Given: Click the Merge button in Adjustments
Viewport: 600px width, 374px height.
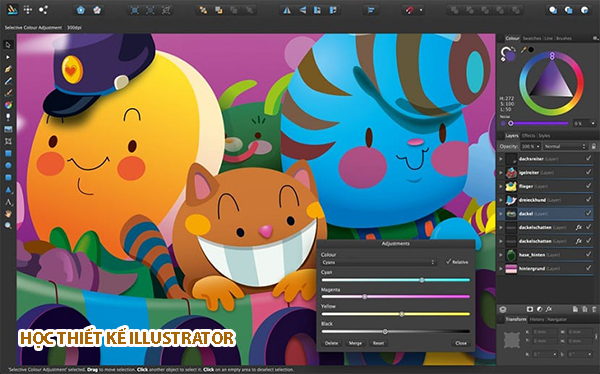Looking at the screenshot, I should 355,343.
